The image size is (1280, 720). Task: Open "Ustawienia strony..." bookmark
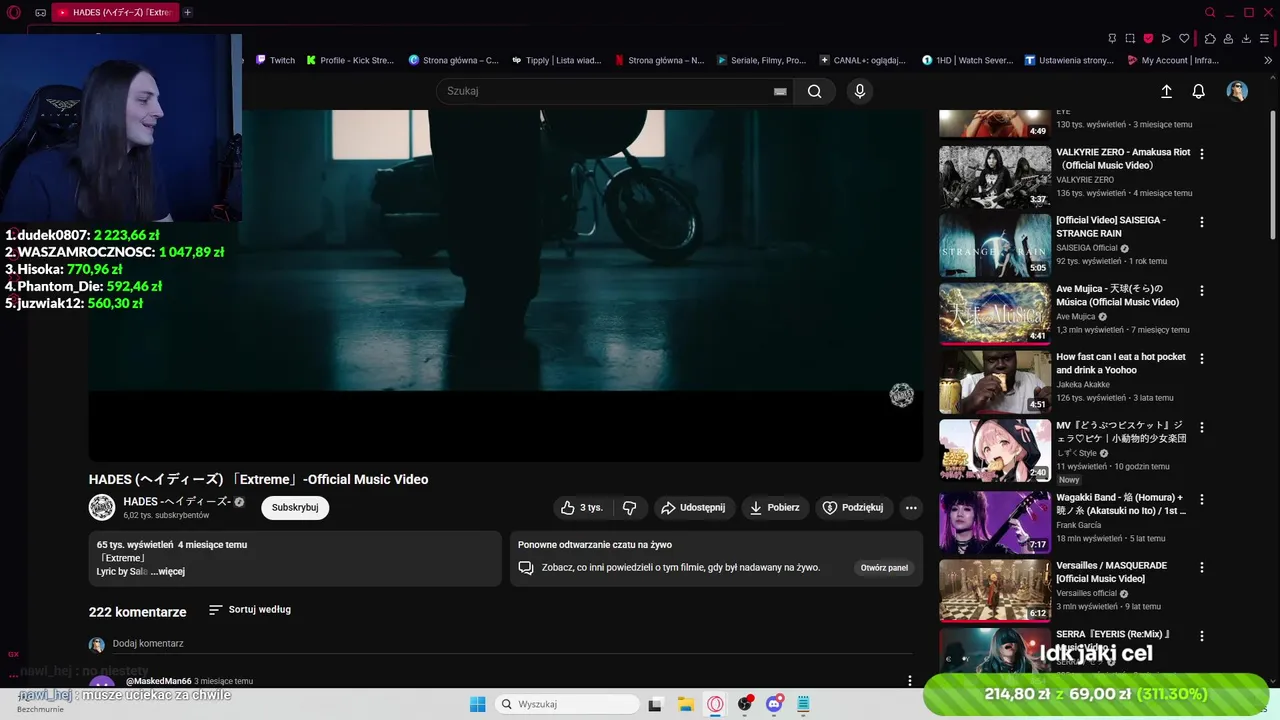(x=1069, y=60)
